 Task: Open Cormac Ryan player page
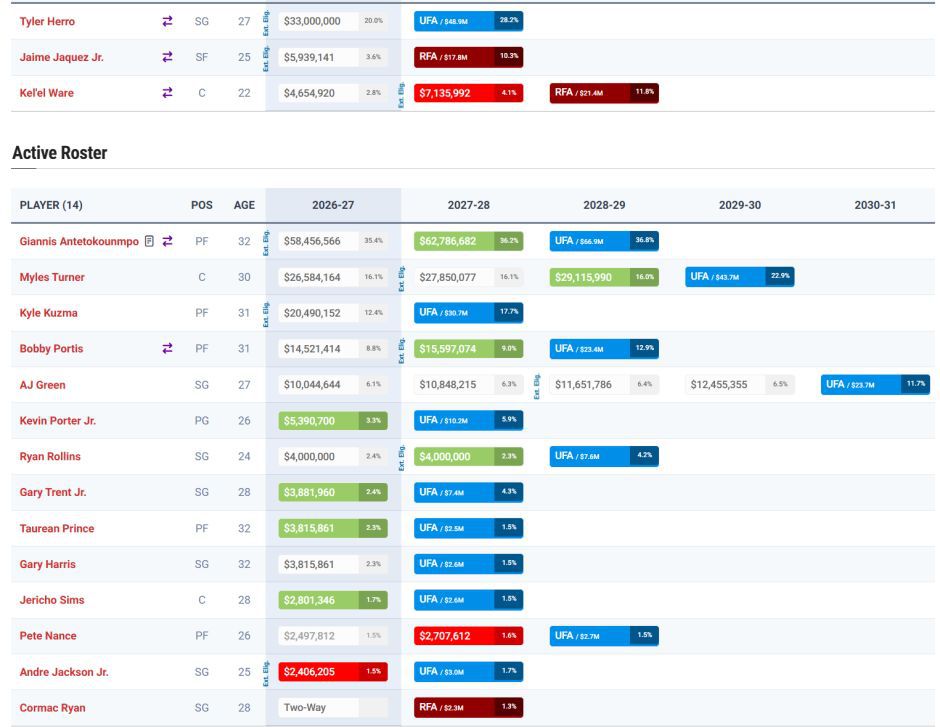coord(52,708)
